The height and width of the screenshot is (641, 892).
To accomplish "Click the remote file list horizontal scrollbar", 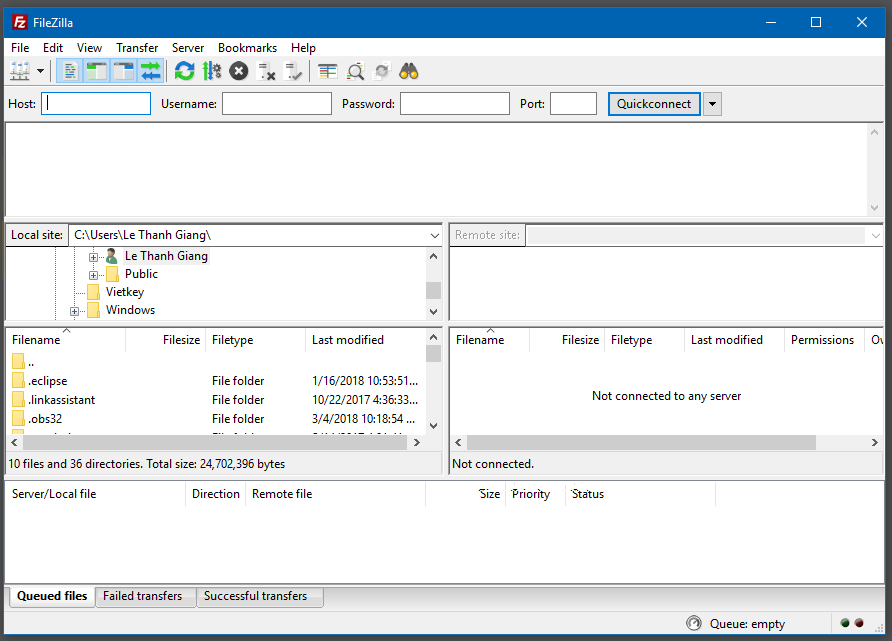I will (640, 442).
